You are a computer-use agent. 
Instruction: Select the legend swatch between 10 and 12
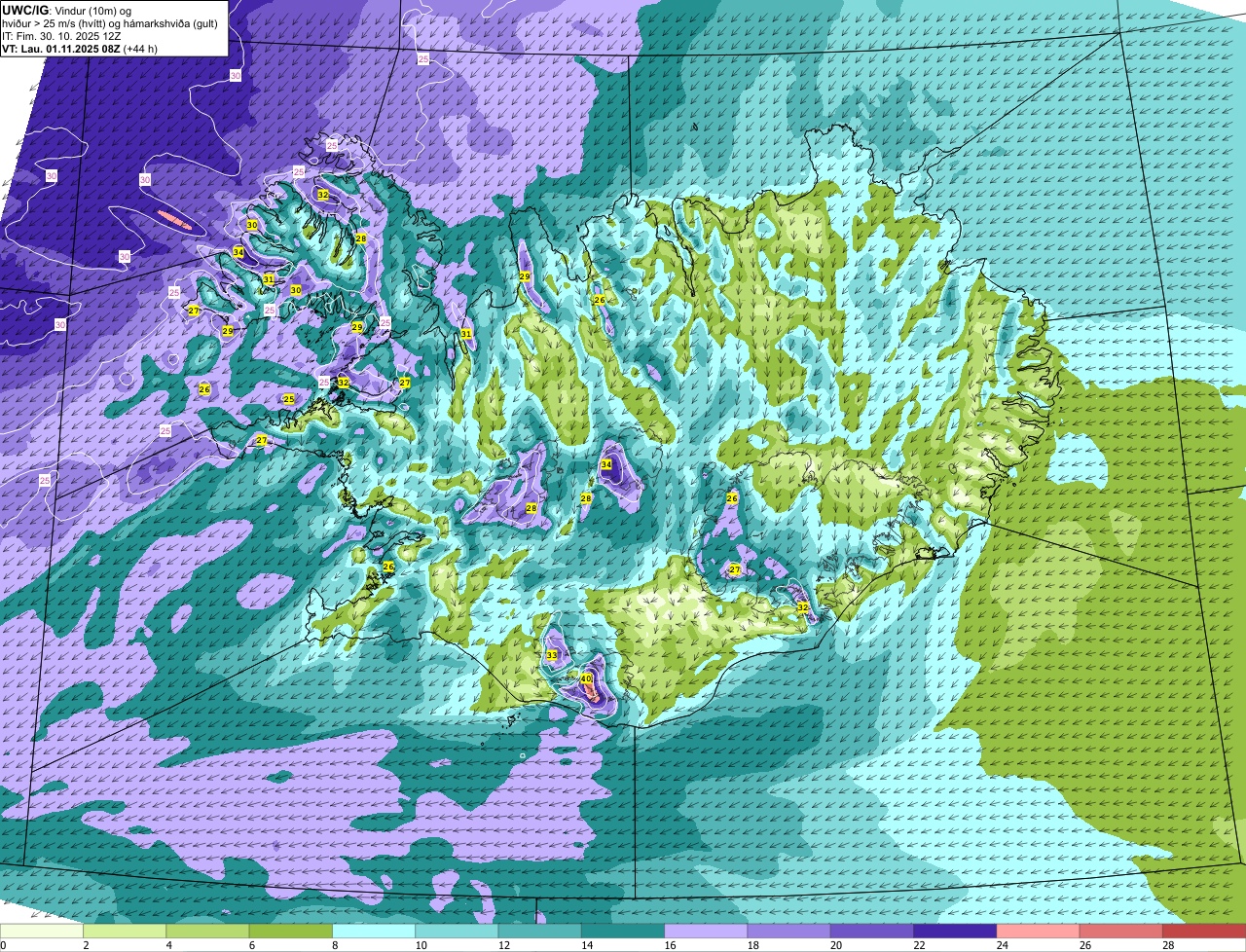point(457,932)
